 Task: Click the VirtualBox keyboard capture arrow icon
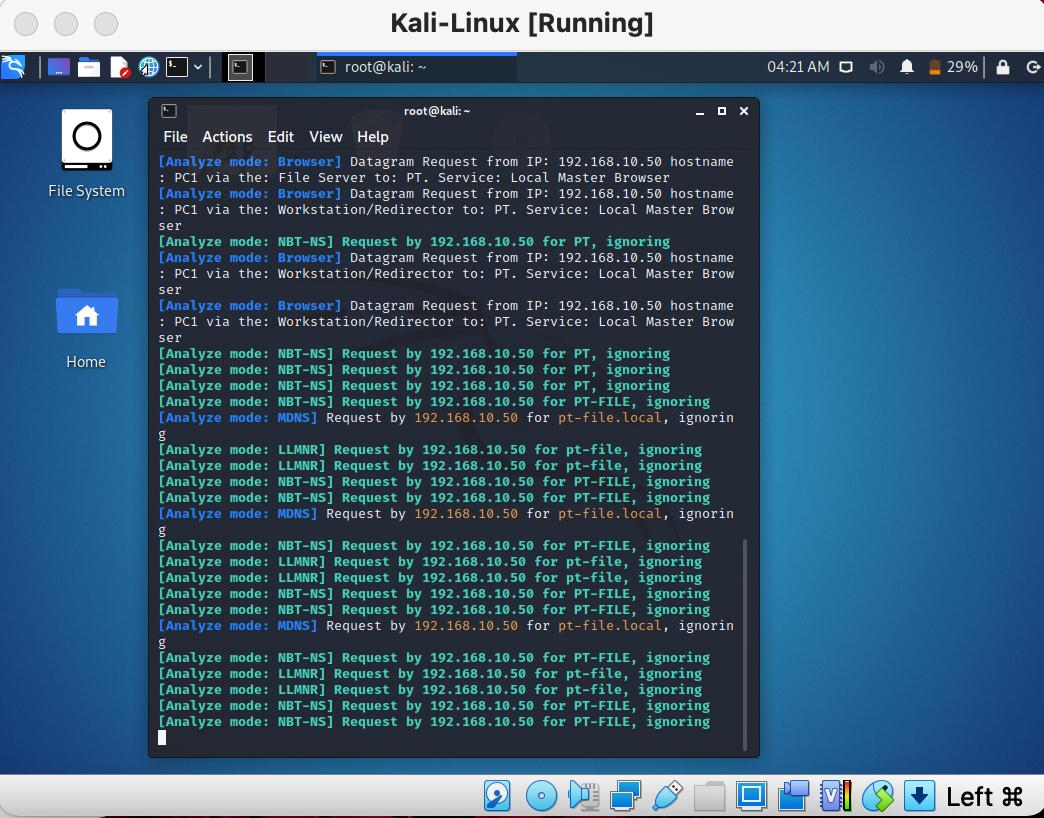(x=919, y=795)
